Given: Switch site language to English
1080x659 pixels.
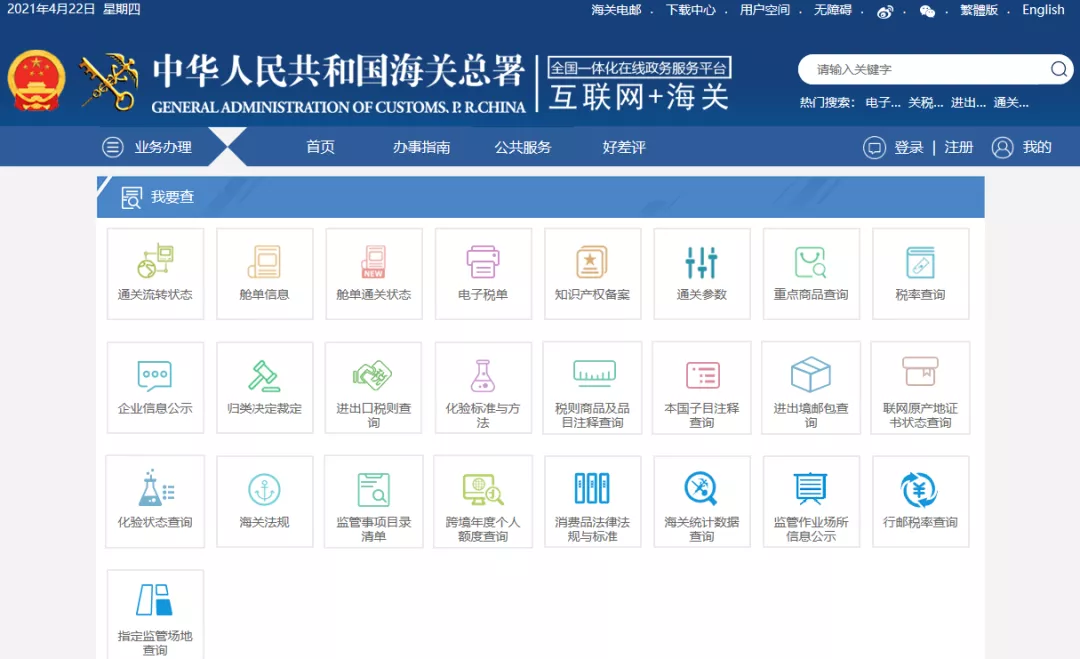Looking at the screenshot, I should click(x=1043, y=10).
